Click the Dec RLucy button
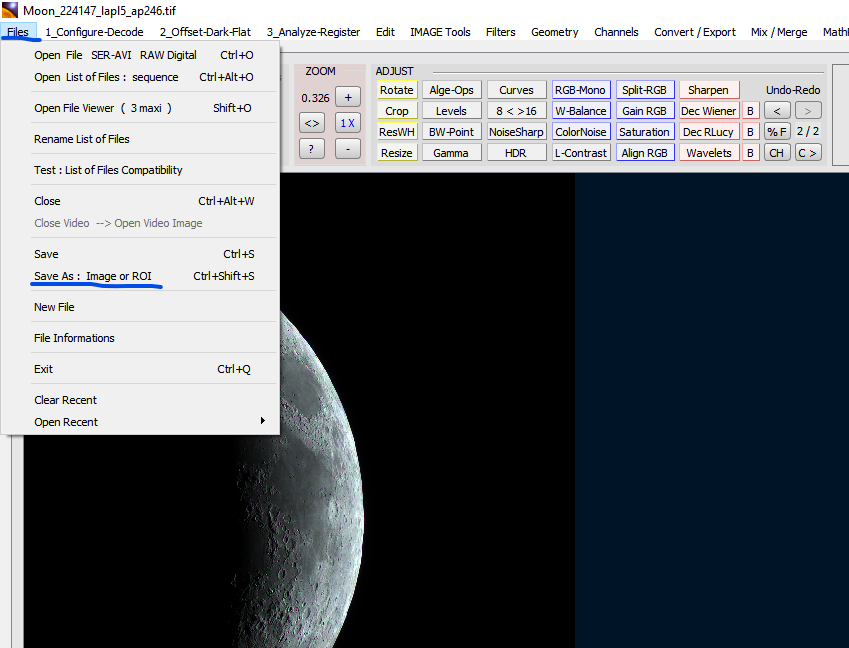This screenshot has width=849, height=648. tap(709, 132)
